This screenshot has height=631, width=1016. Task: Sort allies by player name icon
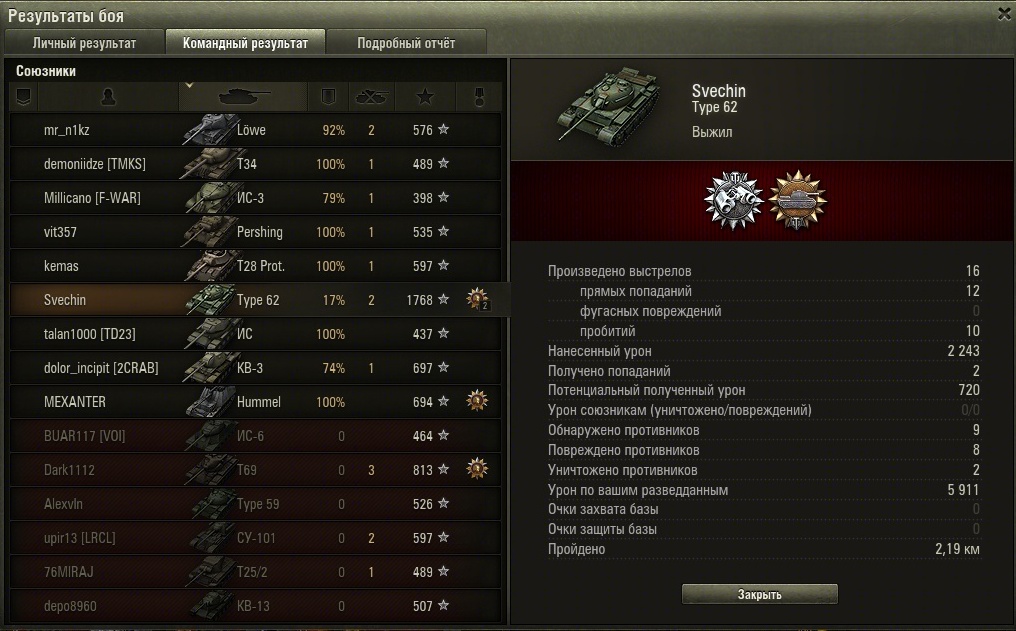(108, 97)
